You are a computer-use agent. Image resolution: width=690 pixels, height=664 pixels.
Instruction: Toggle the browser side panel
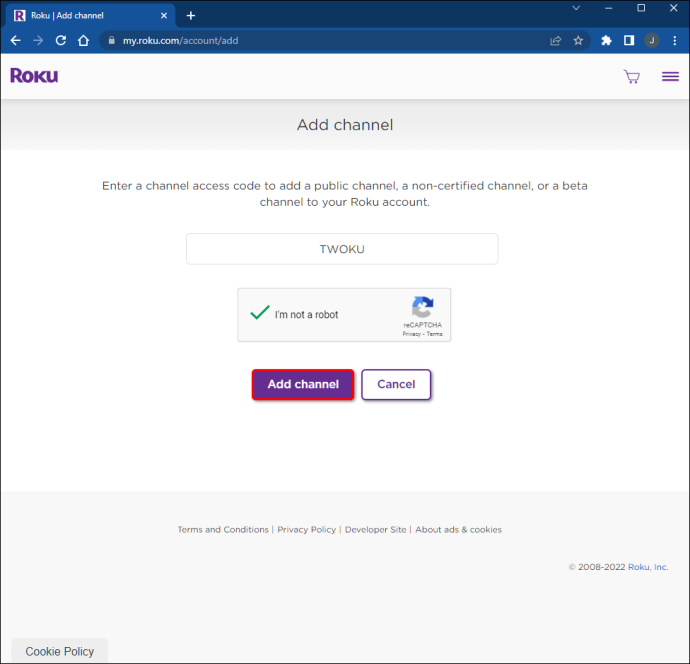629,40
